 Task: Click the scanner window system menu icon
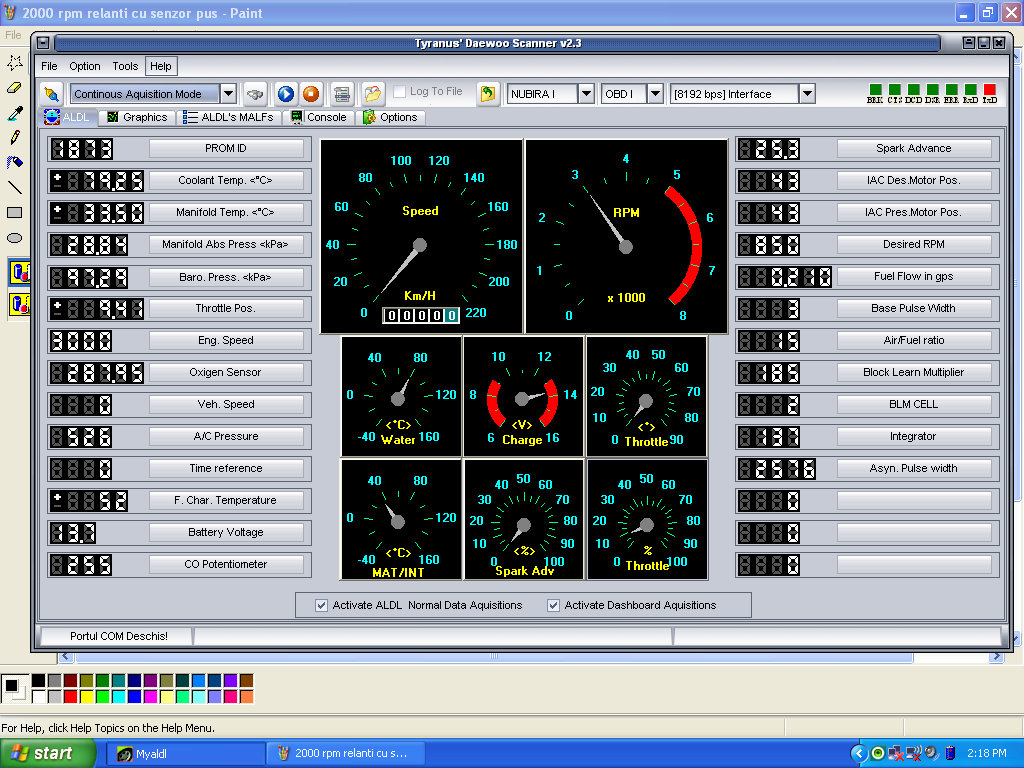43,43
